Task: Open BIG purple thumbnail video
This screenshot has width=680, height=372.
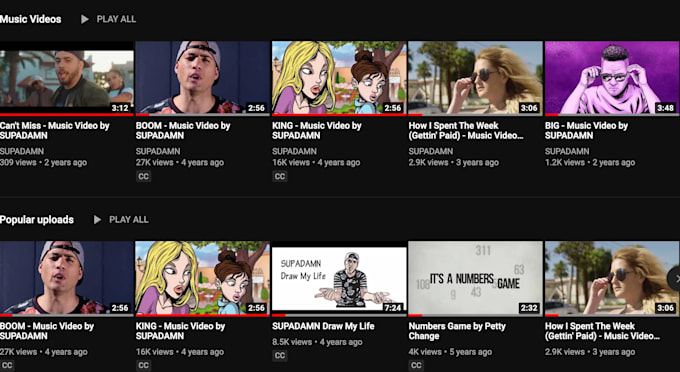Action: [612, 78]
